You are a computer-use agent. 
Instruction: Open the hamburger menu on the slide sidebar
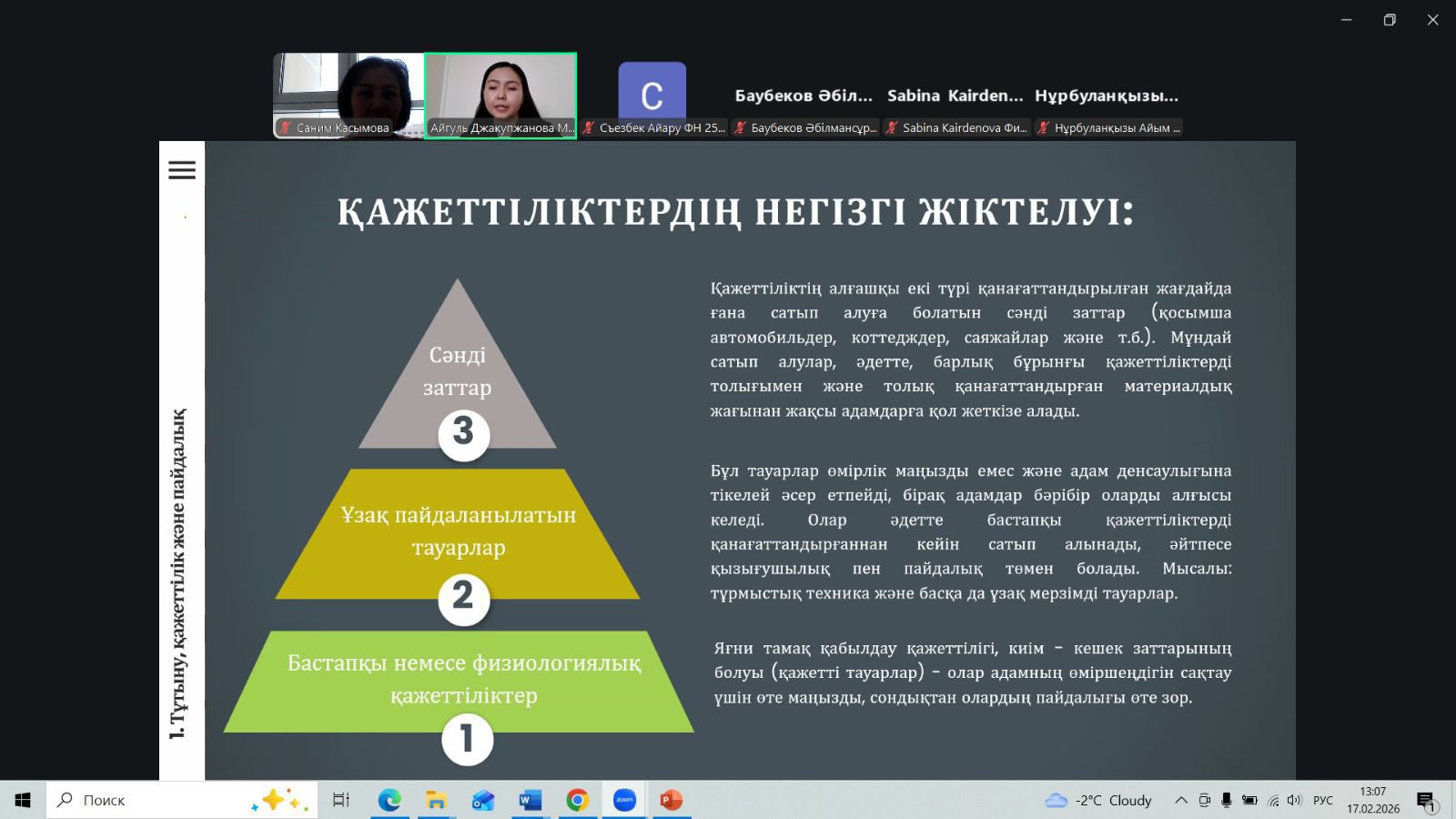click(x=182, y=170)
